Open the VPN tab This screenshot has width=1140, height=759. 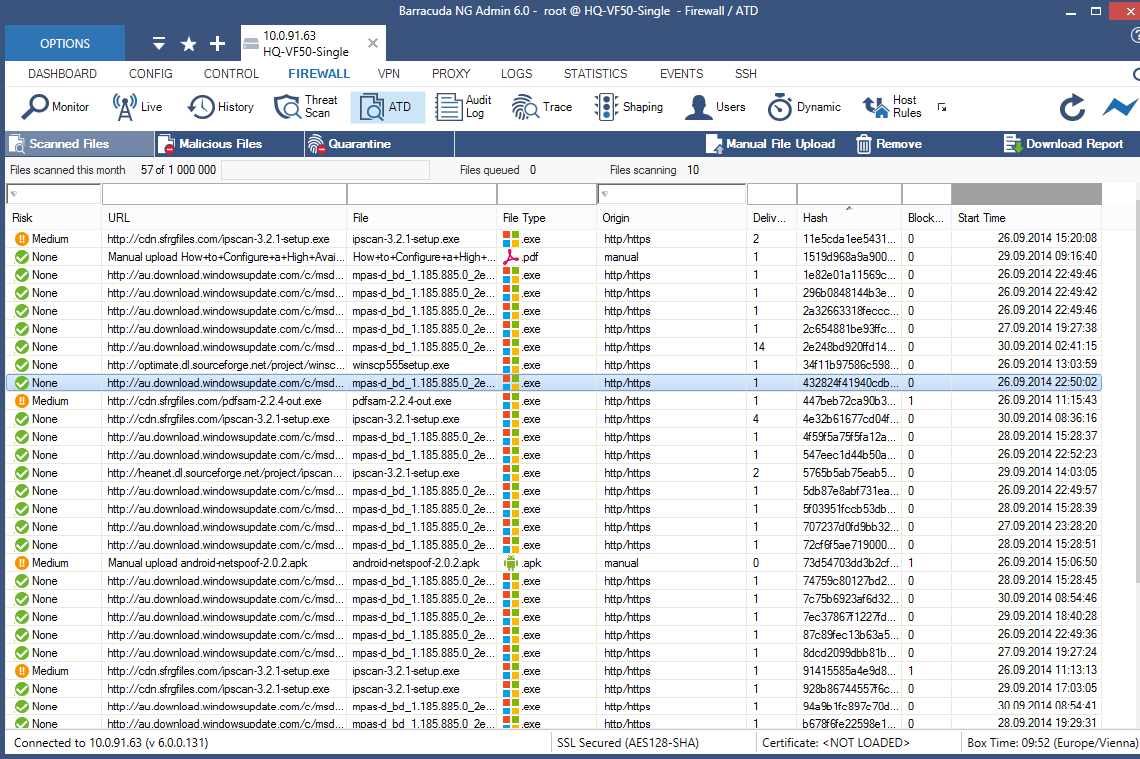pos(389,73)
